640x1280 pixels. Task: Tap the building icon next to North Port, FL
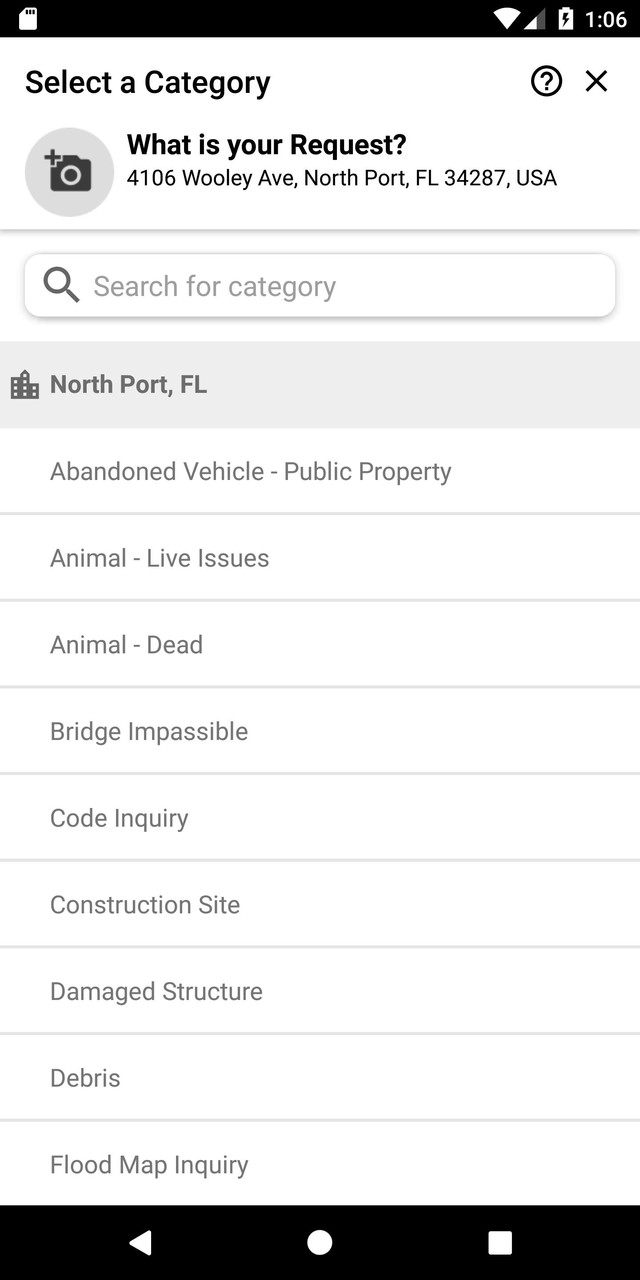[25, 384]
